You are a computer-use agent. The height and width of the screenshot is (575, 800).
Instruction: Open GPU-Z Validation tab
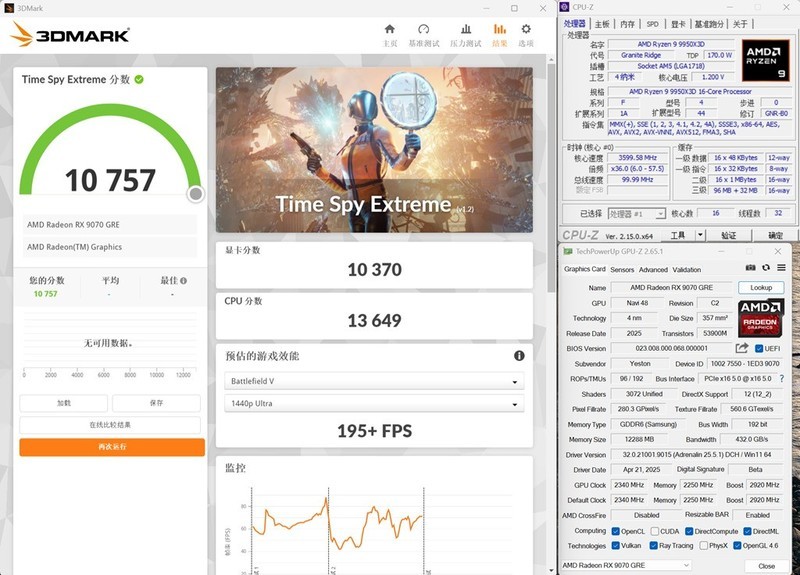pyautogui.click(x=686, y=269)
